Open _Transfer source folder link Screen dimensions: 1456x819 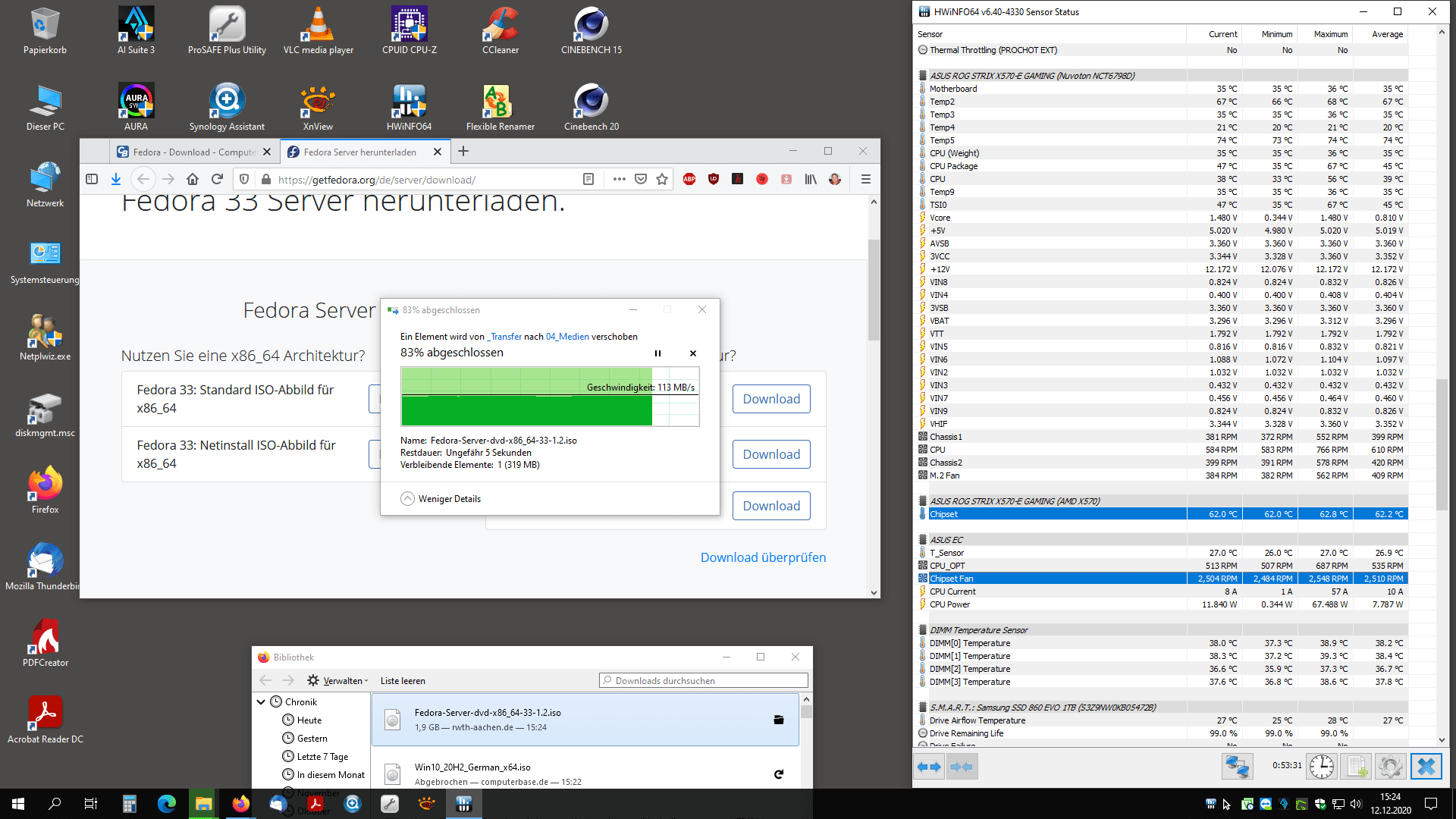504,337
